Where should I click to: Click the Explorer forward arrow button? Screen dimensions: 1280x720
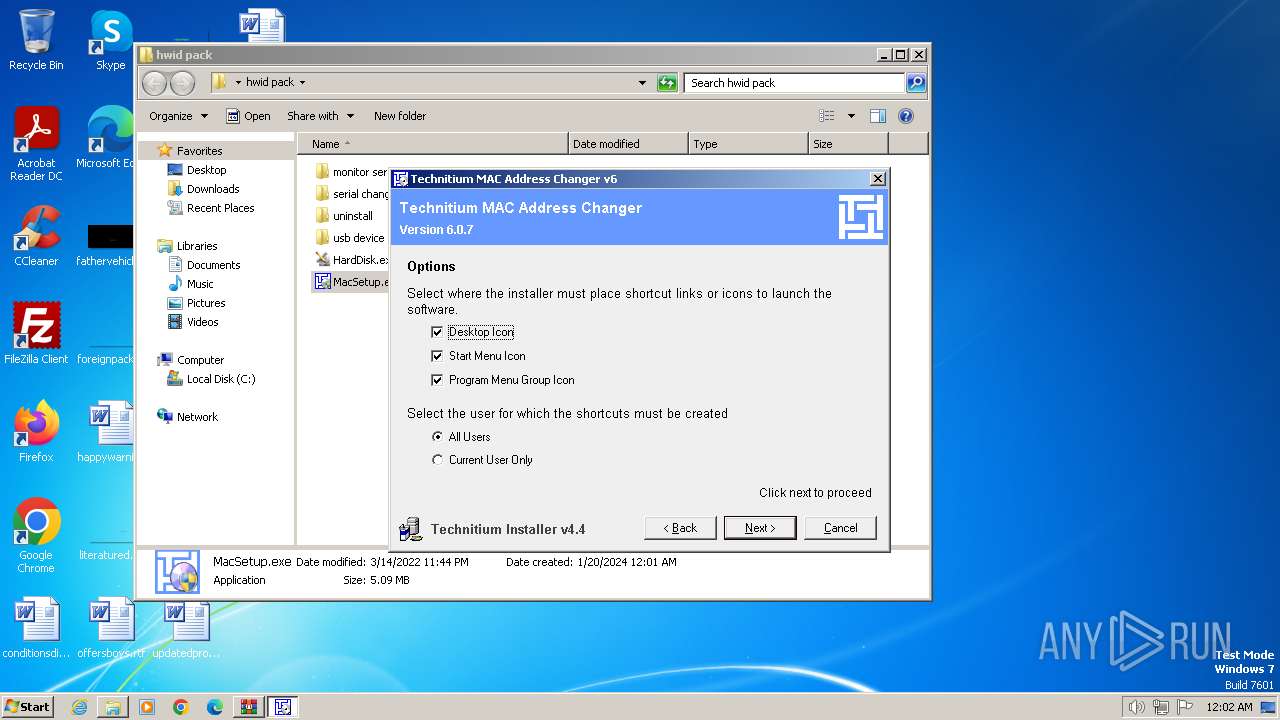182,83
